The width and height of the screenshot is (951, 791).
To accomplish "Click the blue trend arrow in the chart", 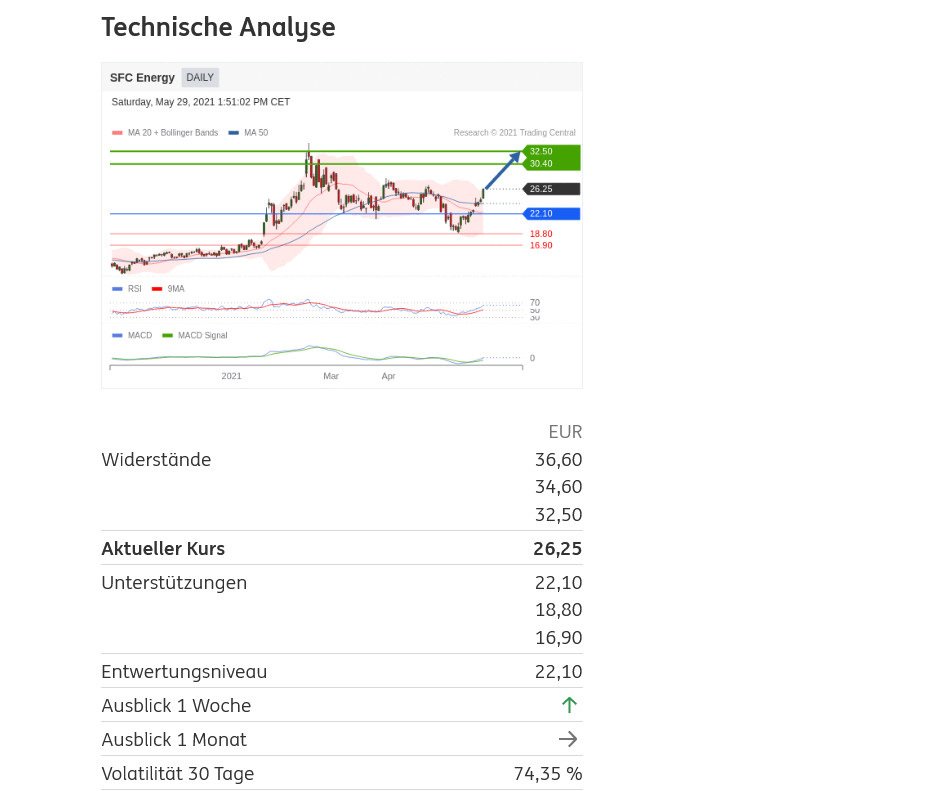I will pos(502,170).
